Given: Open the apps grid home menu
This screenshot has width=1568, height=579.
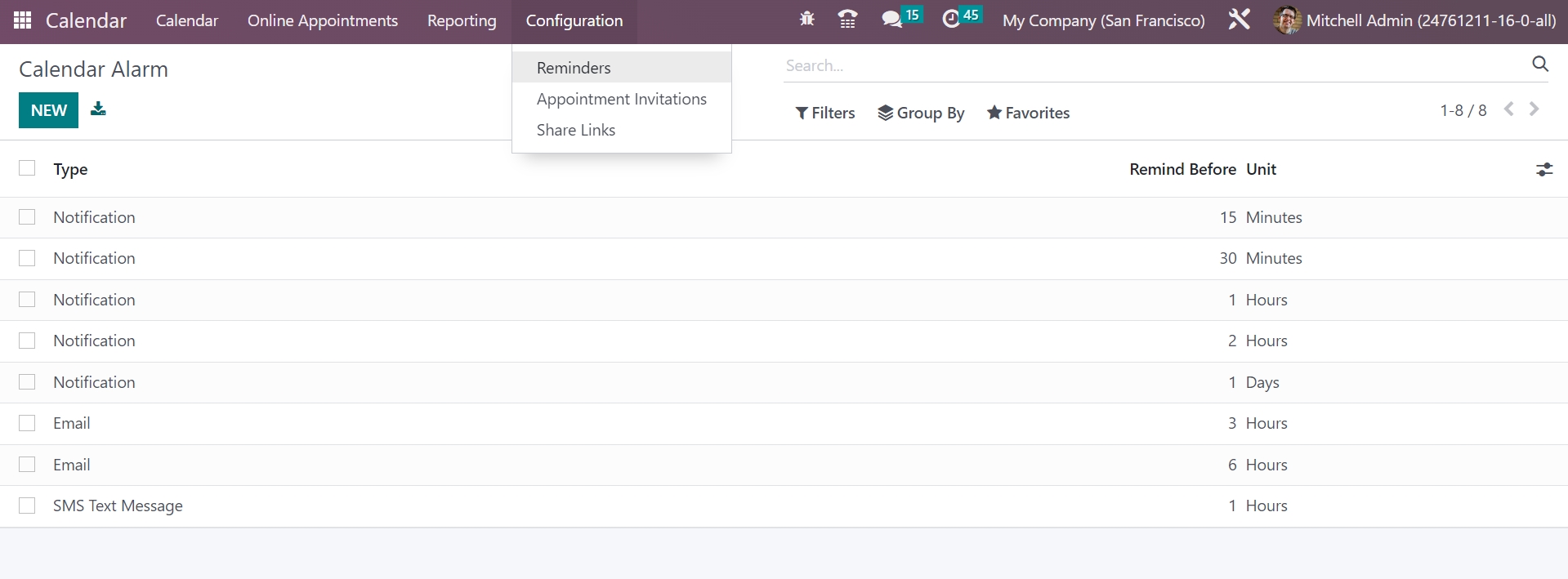Looking at the screenshot, I should coord(23,20).
